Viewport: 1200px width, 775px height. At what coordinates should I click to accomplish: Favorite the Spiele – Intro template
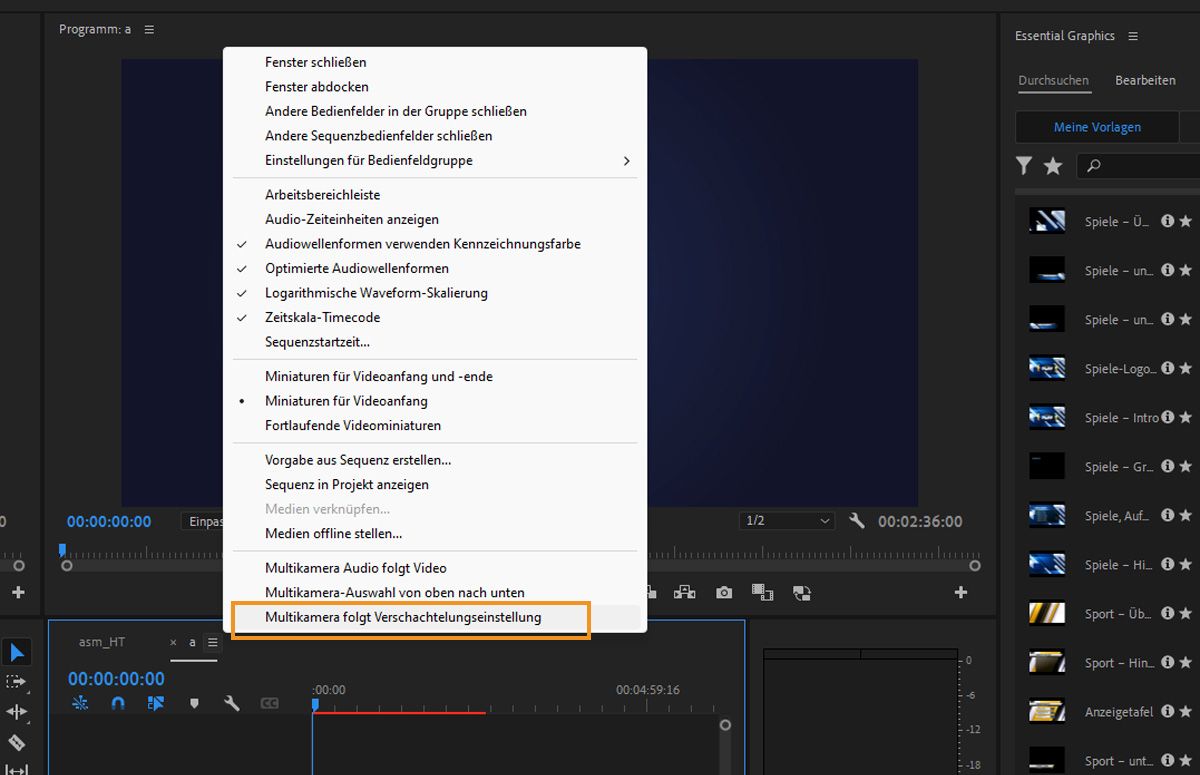tap(1185, 418)
